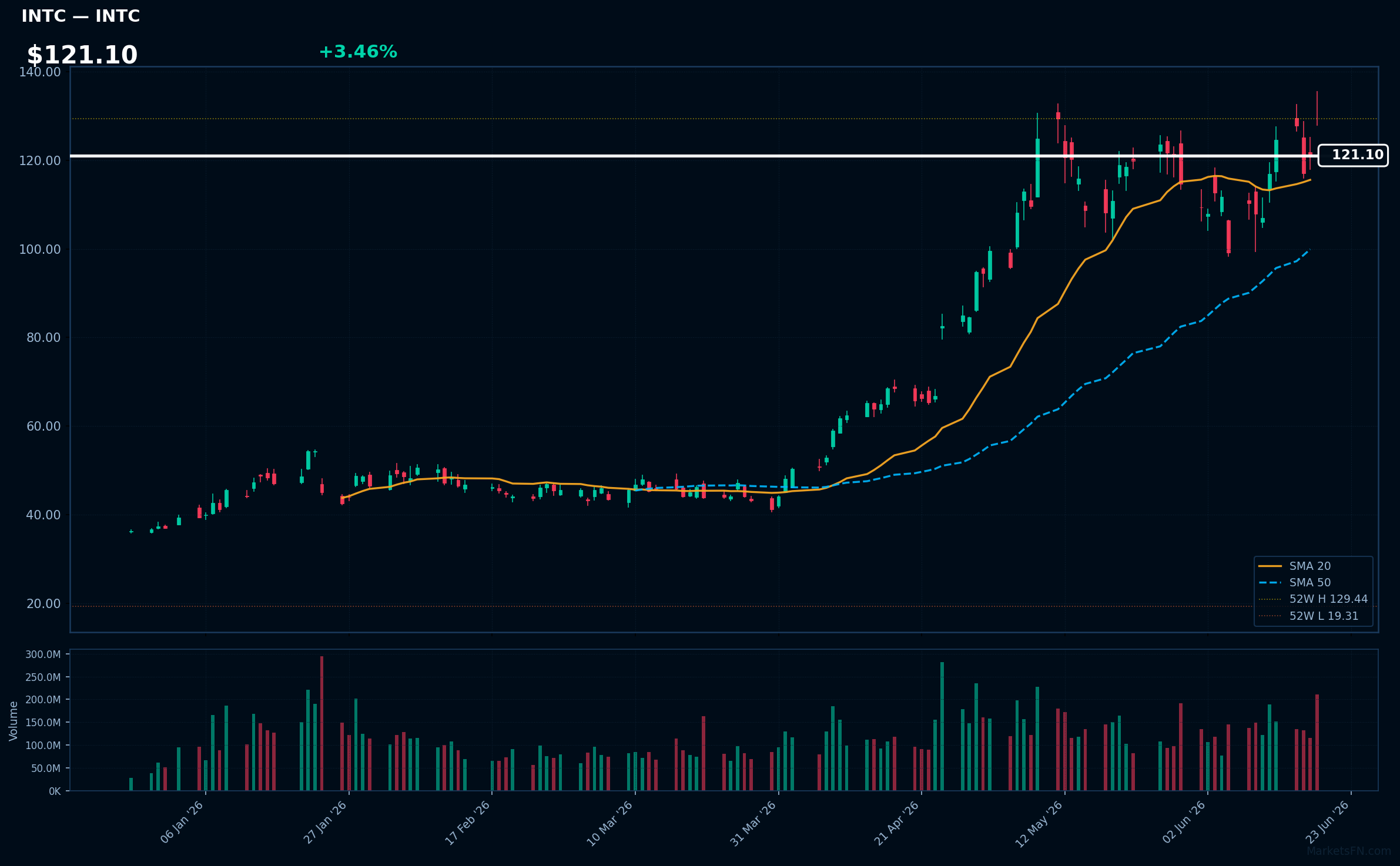Click the 250.0M volume axis label

[x=43, y=677]
